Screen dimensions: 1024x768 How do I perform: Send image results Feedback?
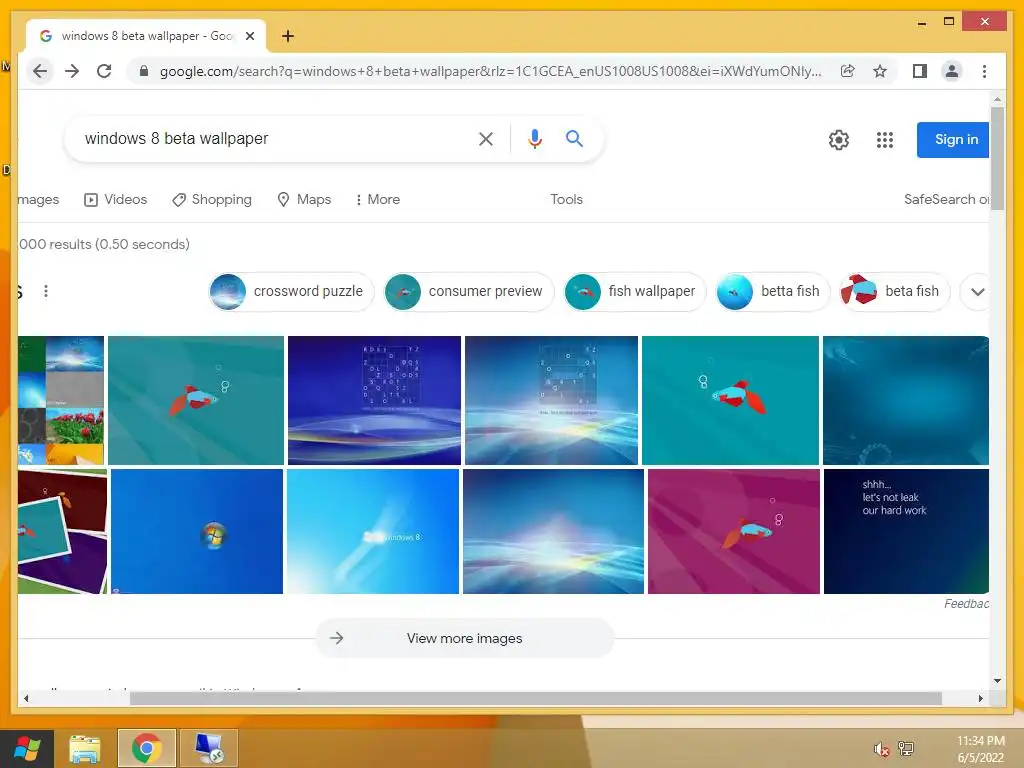[966, 604]
